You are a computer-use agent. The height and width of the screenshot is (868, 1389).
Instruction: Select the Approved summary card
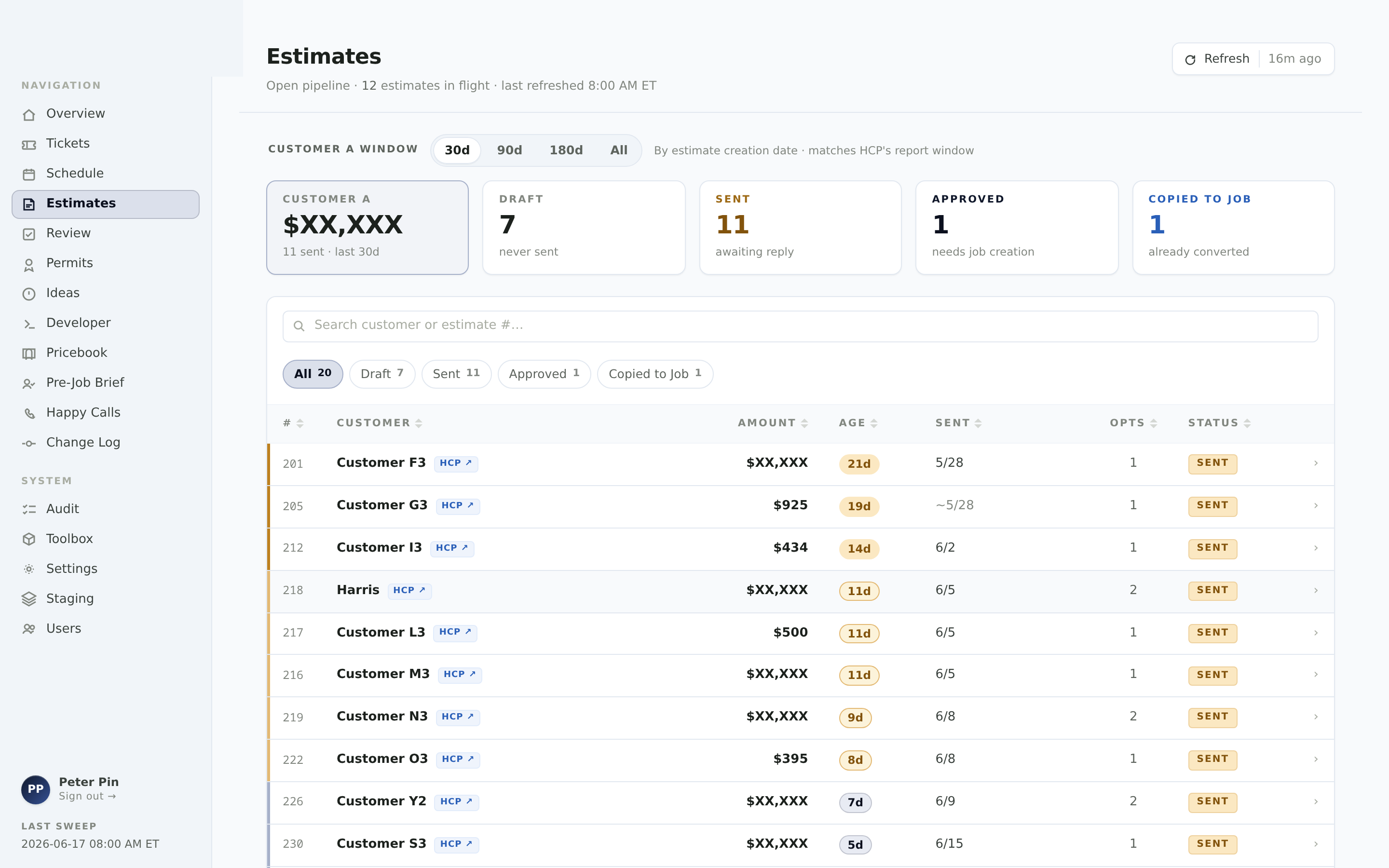1017,228
